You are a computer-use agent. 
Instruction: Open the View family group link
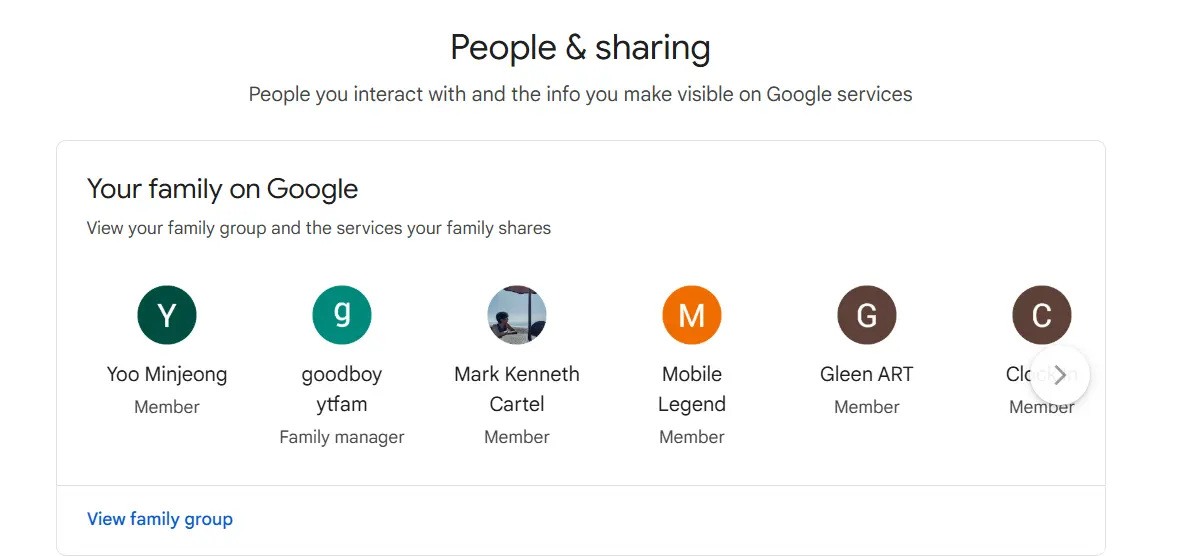160,519
